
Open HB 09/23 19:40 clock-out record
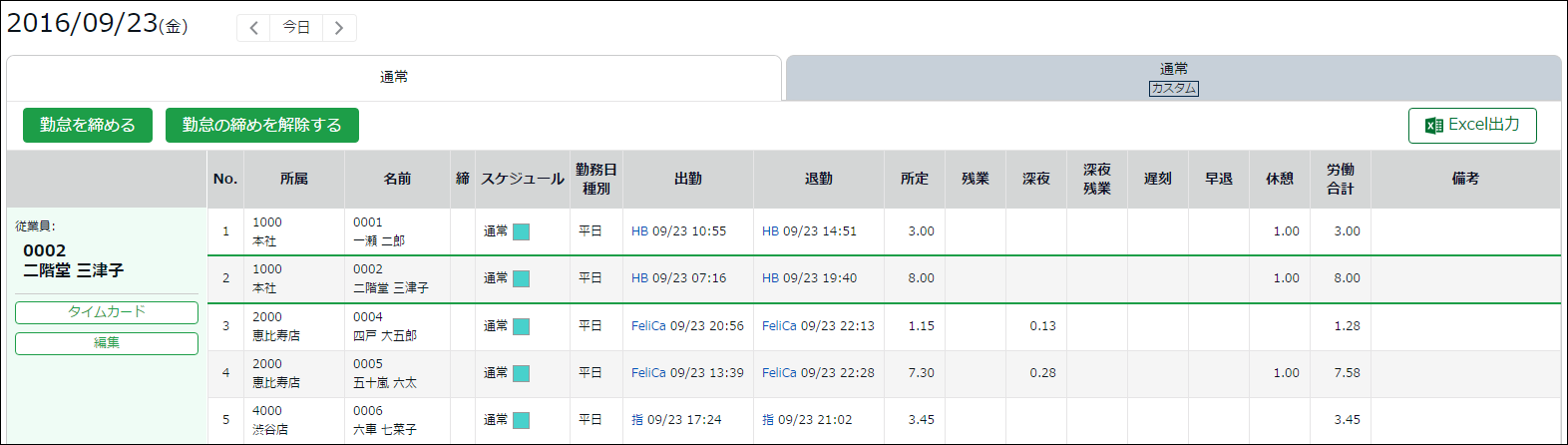pos(809,278)
